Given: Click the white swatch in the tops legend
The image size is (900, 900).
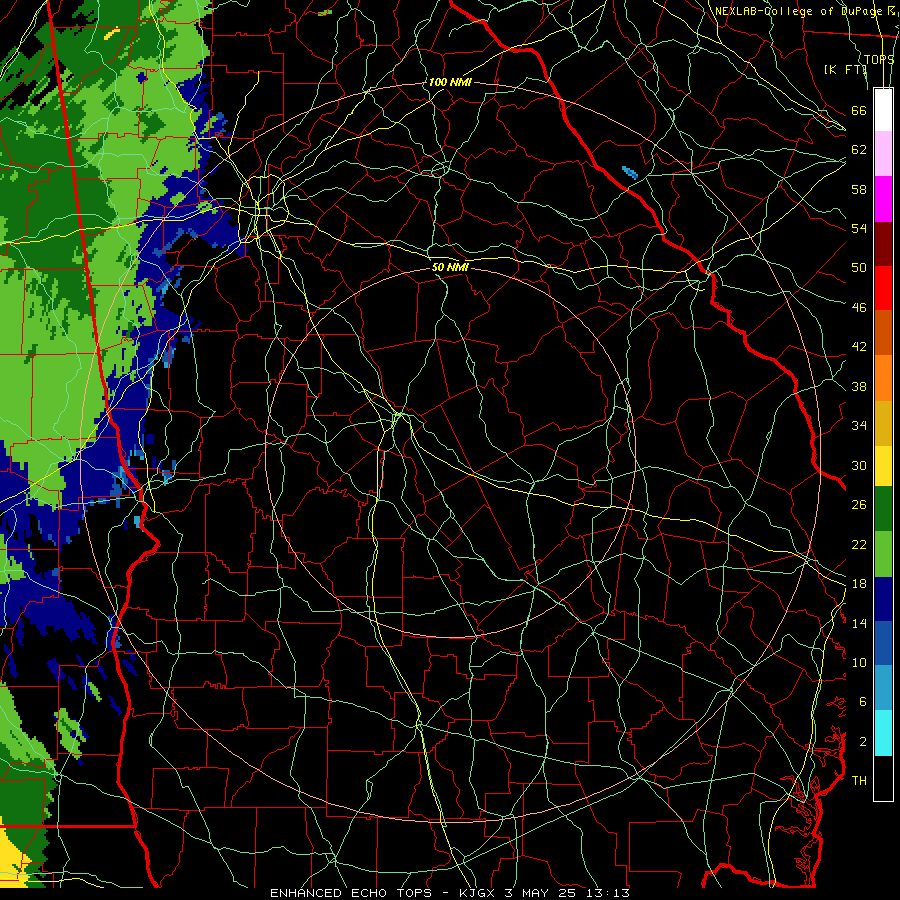Looking at the screenshot, I should click(883, 110).
